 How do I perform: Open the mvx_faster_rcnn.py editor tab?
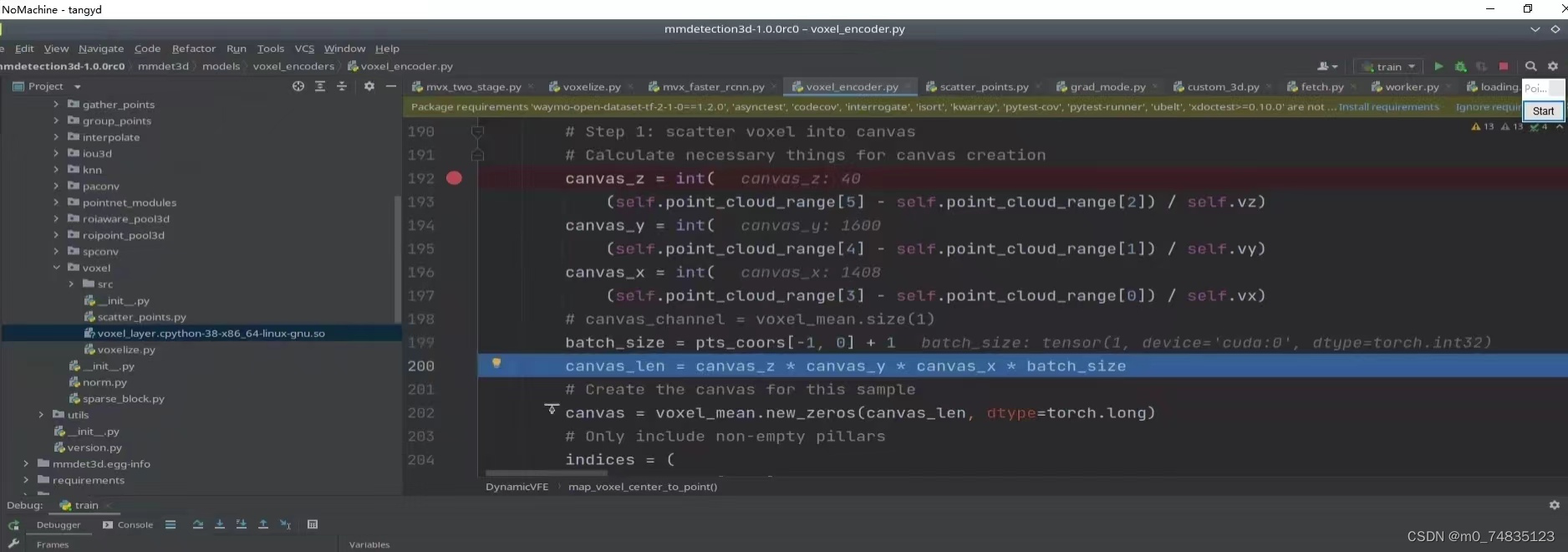click(x=713, y=87)
